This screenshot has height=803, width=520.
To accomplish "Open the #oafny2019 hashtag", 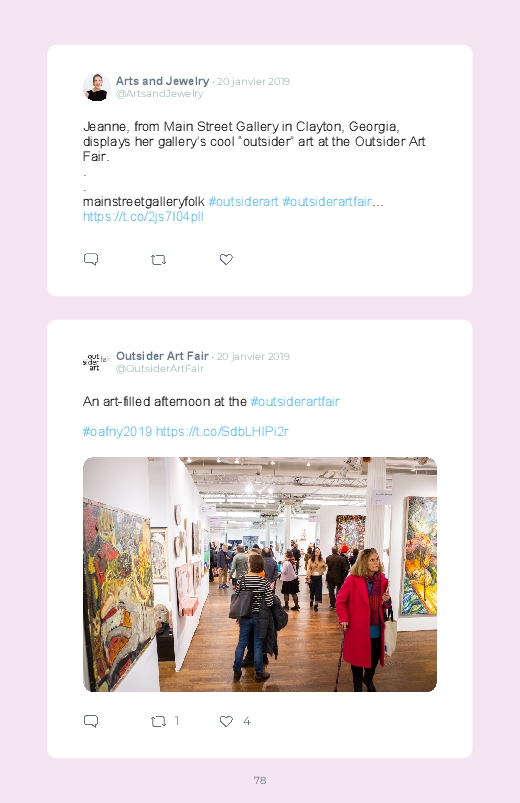I will tap(117, 432).
